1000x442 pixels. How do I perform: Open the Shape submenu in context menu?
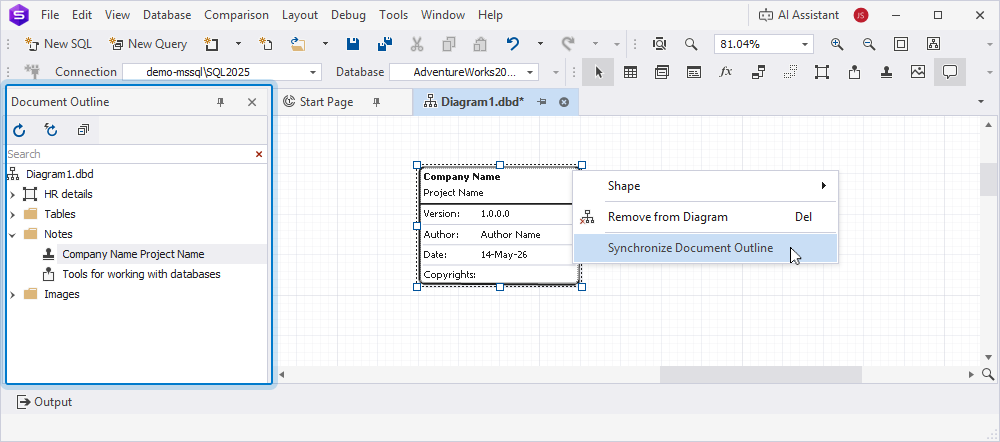pyautogui.click(x=706, y=186)
